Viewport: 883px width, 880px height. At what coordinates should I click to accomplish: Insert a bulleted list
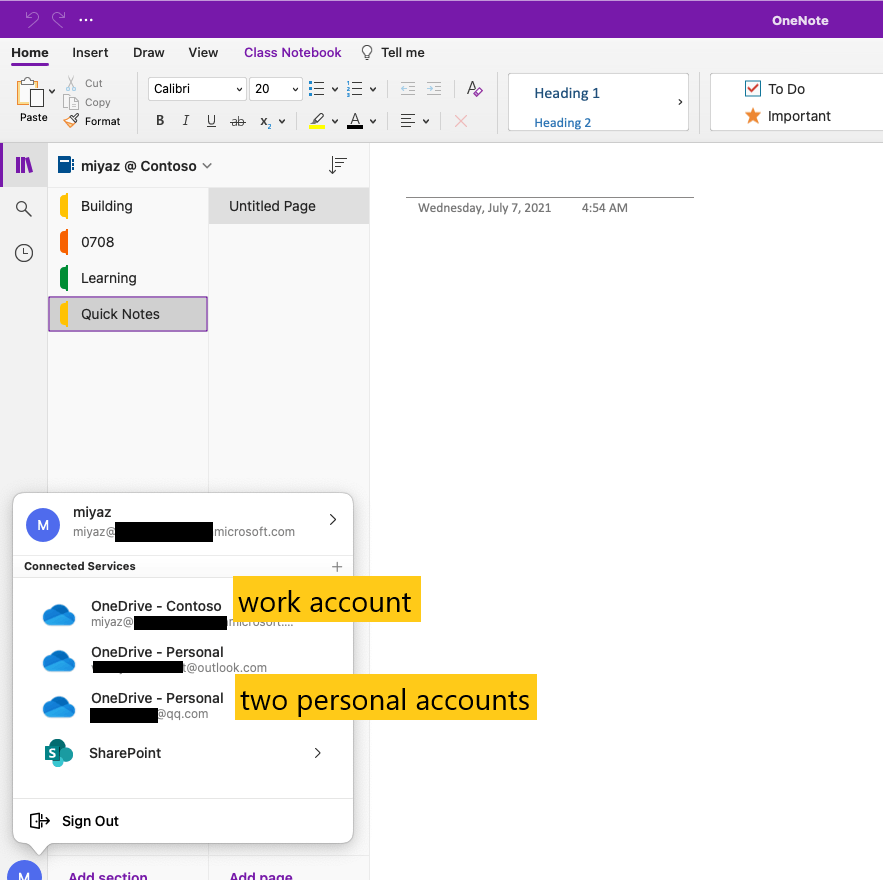coord(316,89)
